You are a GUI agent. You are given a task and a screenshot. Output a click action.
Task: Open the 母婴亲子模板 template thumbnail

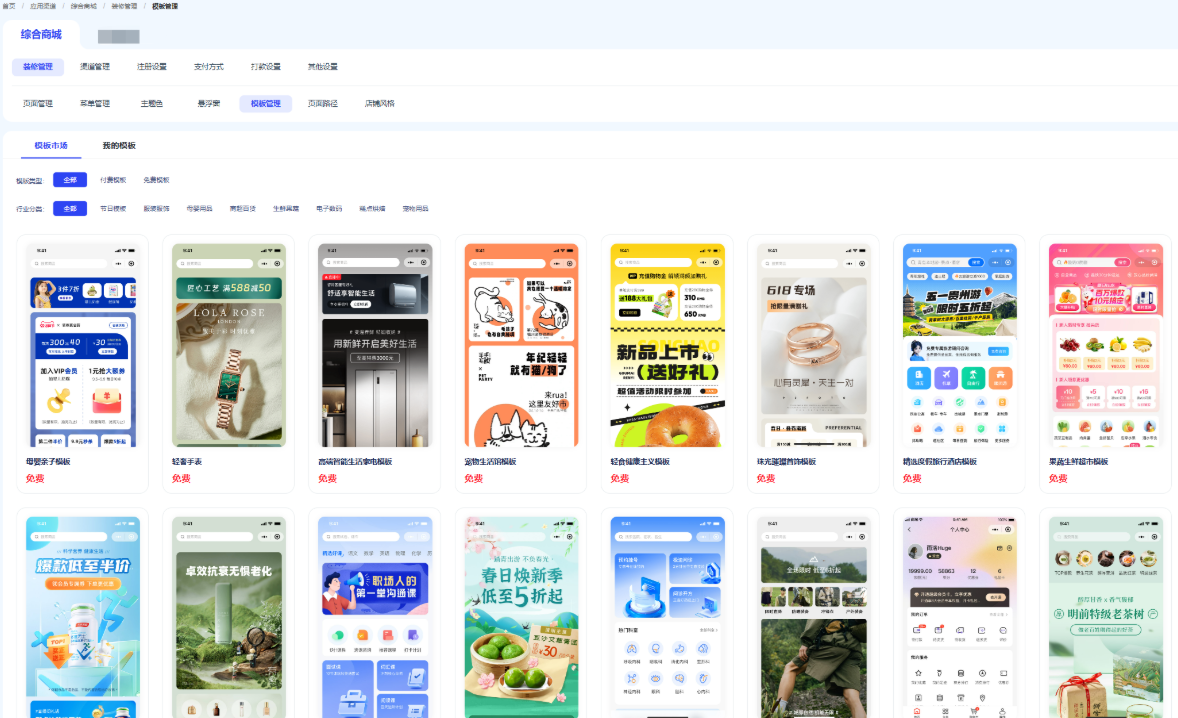(83, 345)
